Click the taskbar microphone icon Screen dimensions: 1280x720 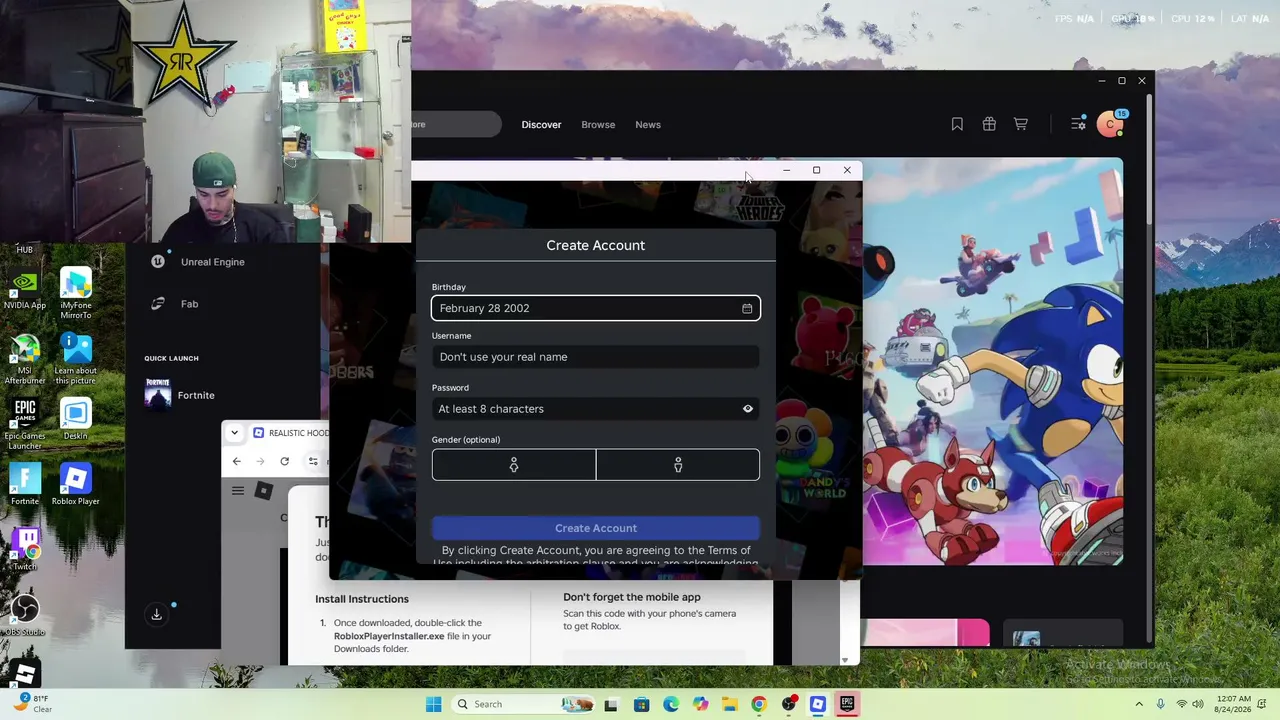(1161, 704)
